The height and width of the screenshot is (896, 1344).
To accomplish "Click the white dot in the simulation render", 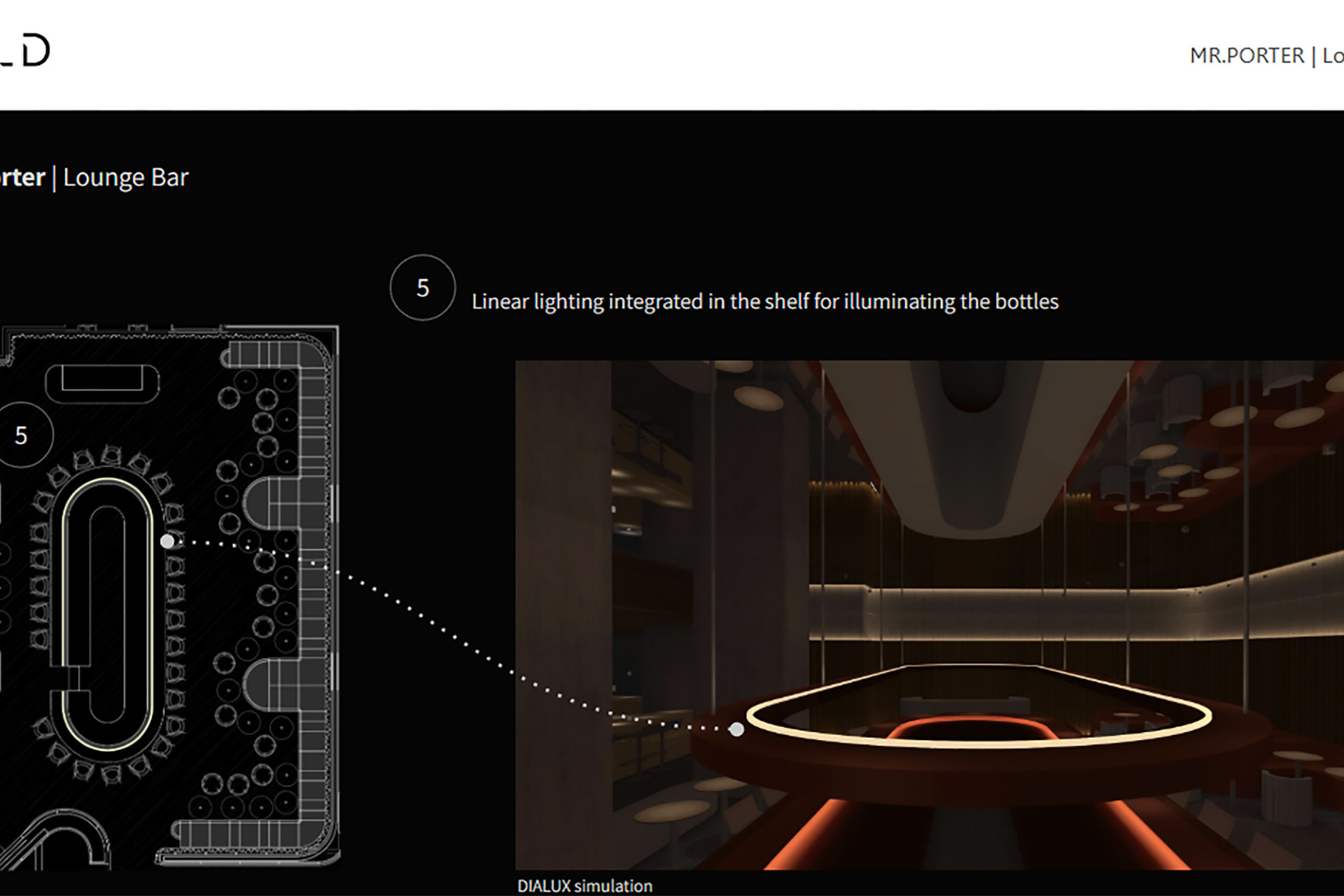I will tap(736, 729).
